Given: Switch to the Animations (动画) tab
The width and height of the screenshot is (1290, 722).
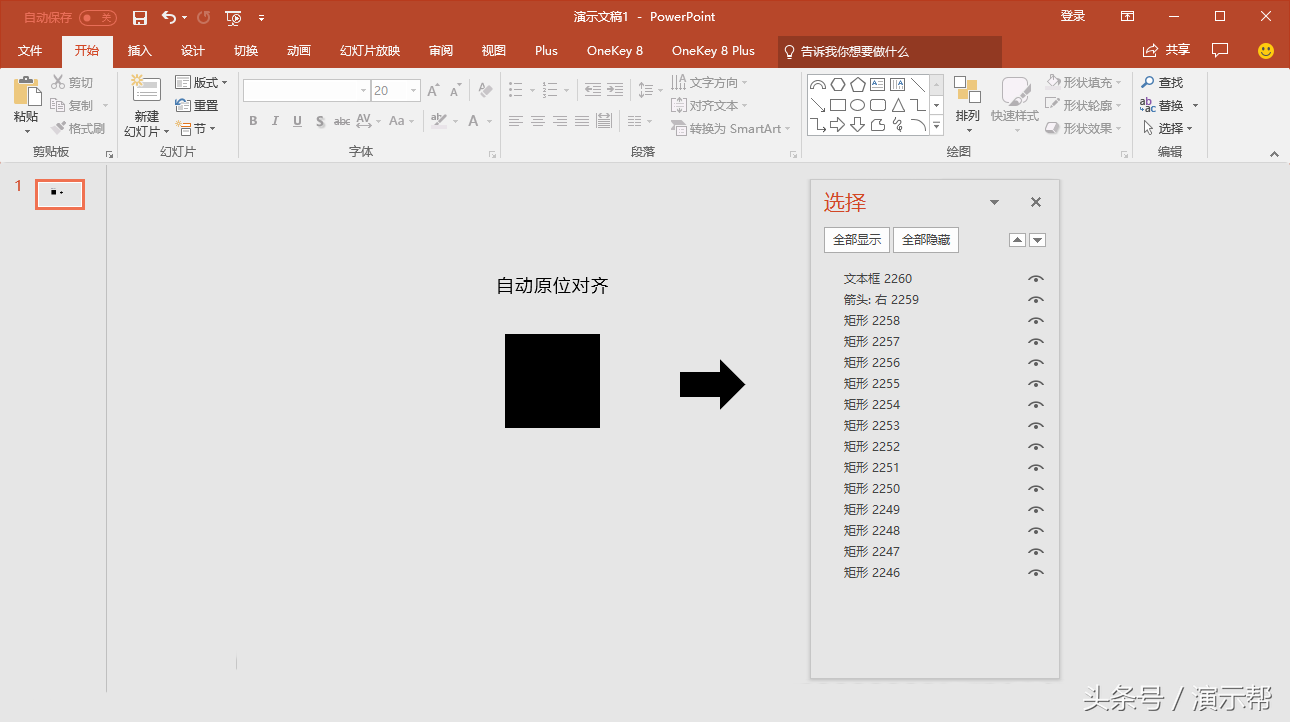Looking at the screenshot, I should [299, 51].
